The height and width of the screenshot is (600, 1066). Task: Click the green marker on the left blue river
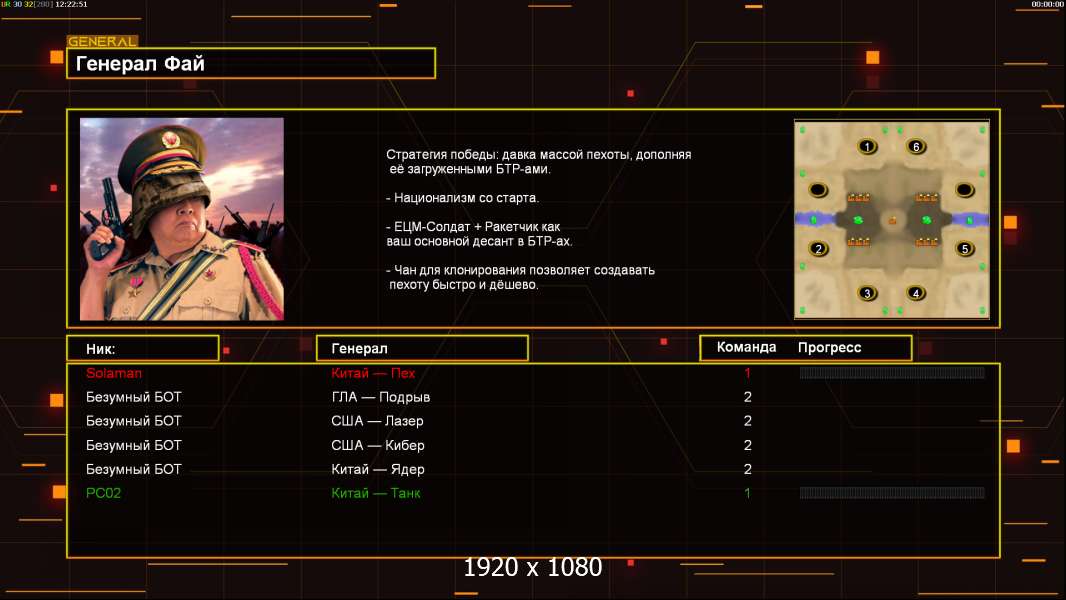814,219
